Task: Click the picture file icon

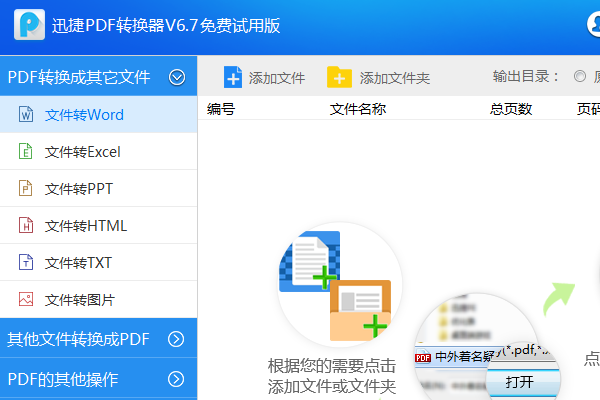Action: click(x=26, y=299)
